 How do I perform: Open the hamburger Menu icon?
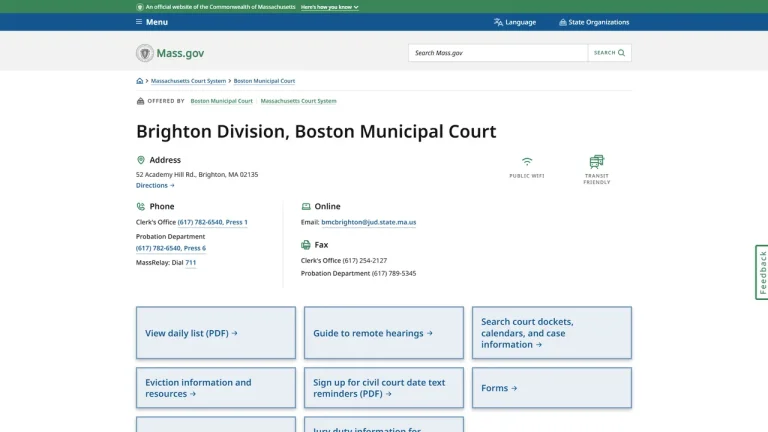point(139,22)
